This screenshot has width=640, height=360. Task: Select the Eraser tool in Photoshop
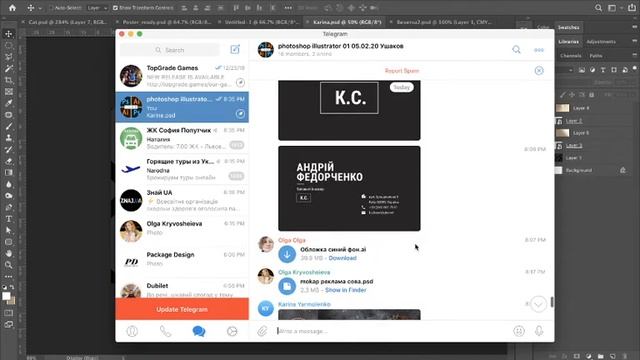coord(9,161)
